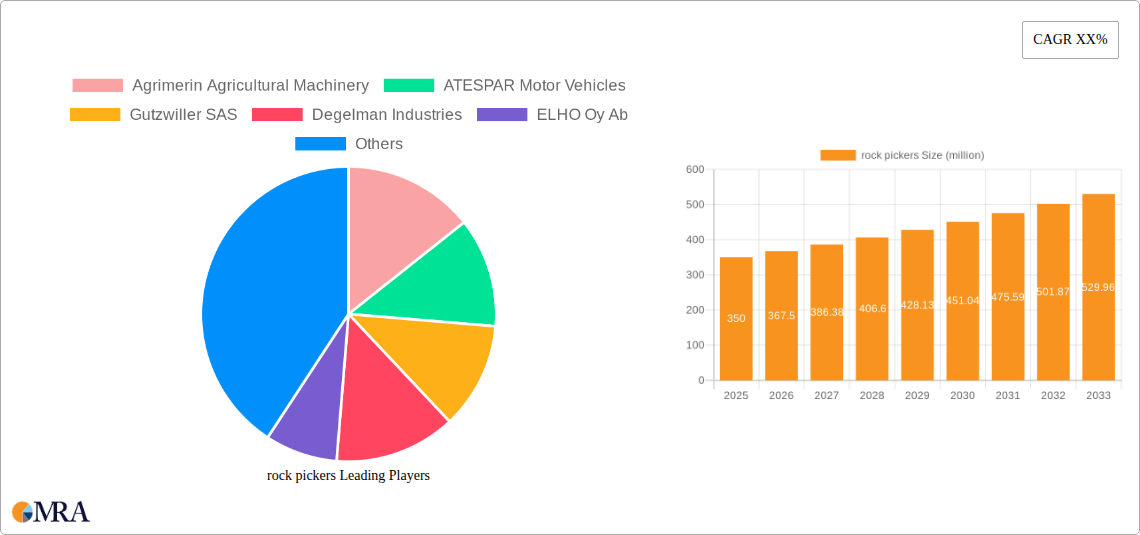Screen dimensions: 1140x535
Task: Click the 2030 bar showing 451.04
Action: [963, 301]
